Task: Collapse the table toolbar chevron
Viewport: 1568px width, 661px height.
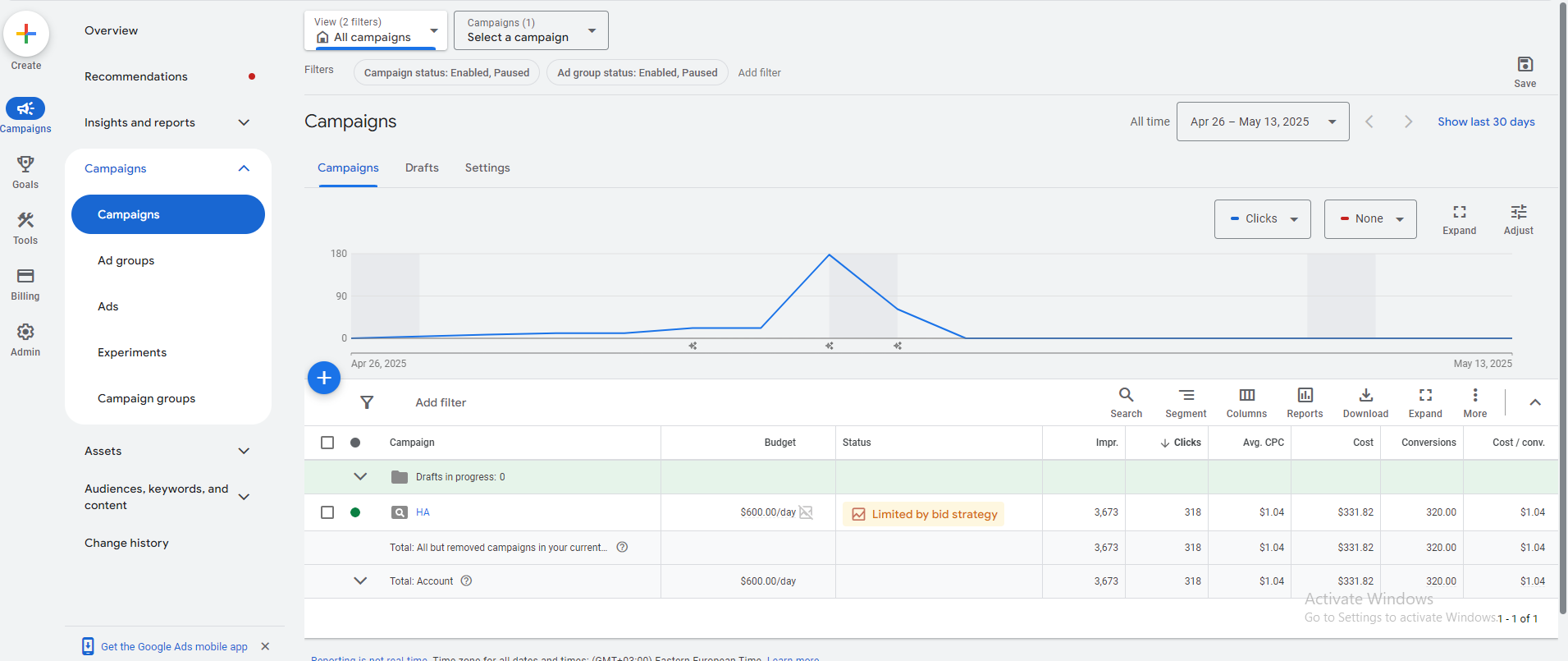Action: [1535, 402]
